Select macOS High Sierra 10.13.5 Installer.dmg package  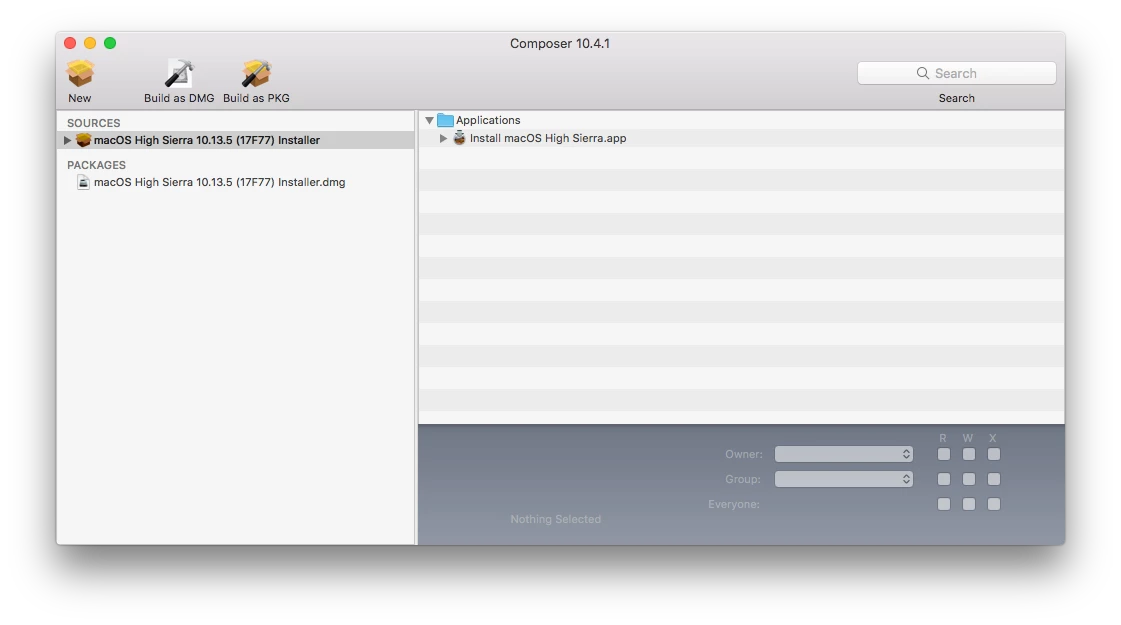[x=219, y=182]
